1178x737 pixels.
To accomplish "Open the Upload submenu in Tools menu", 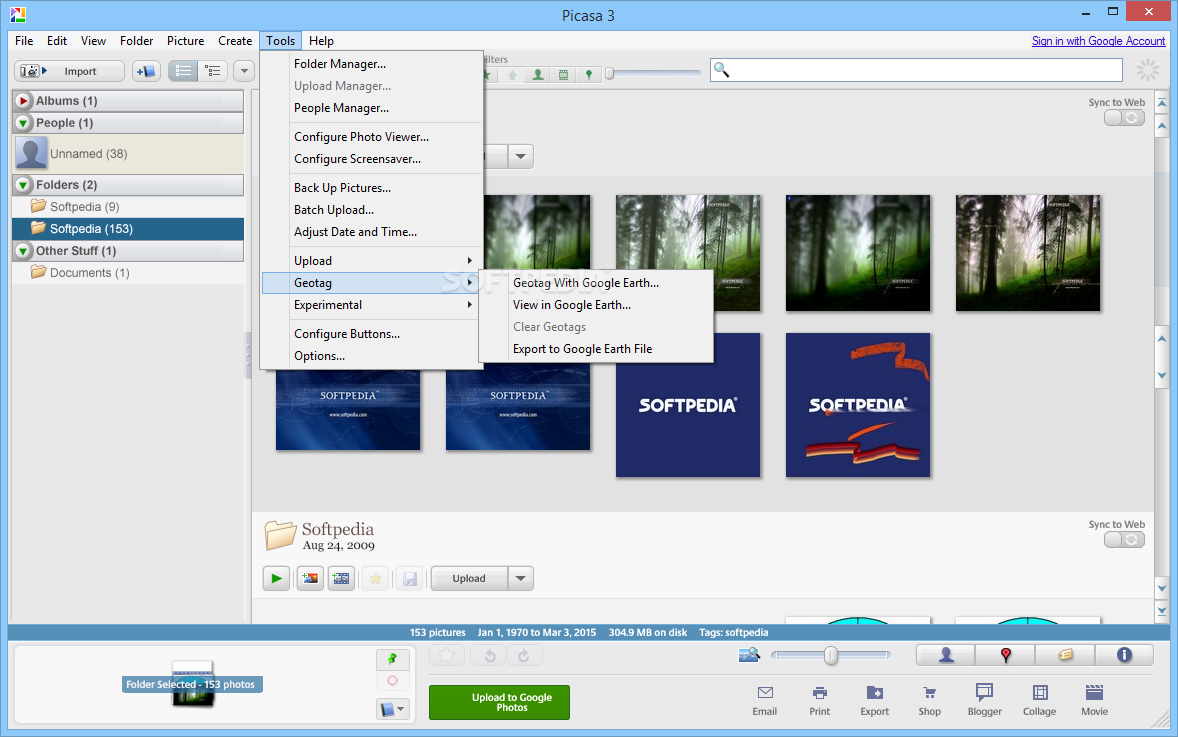I will [x=370, y=261].
